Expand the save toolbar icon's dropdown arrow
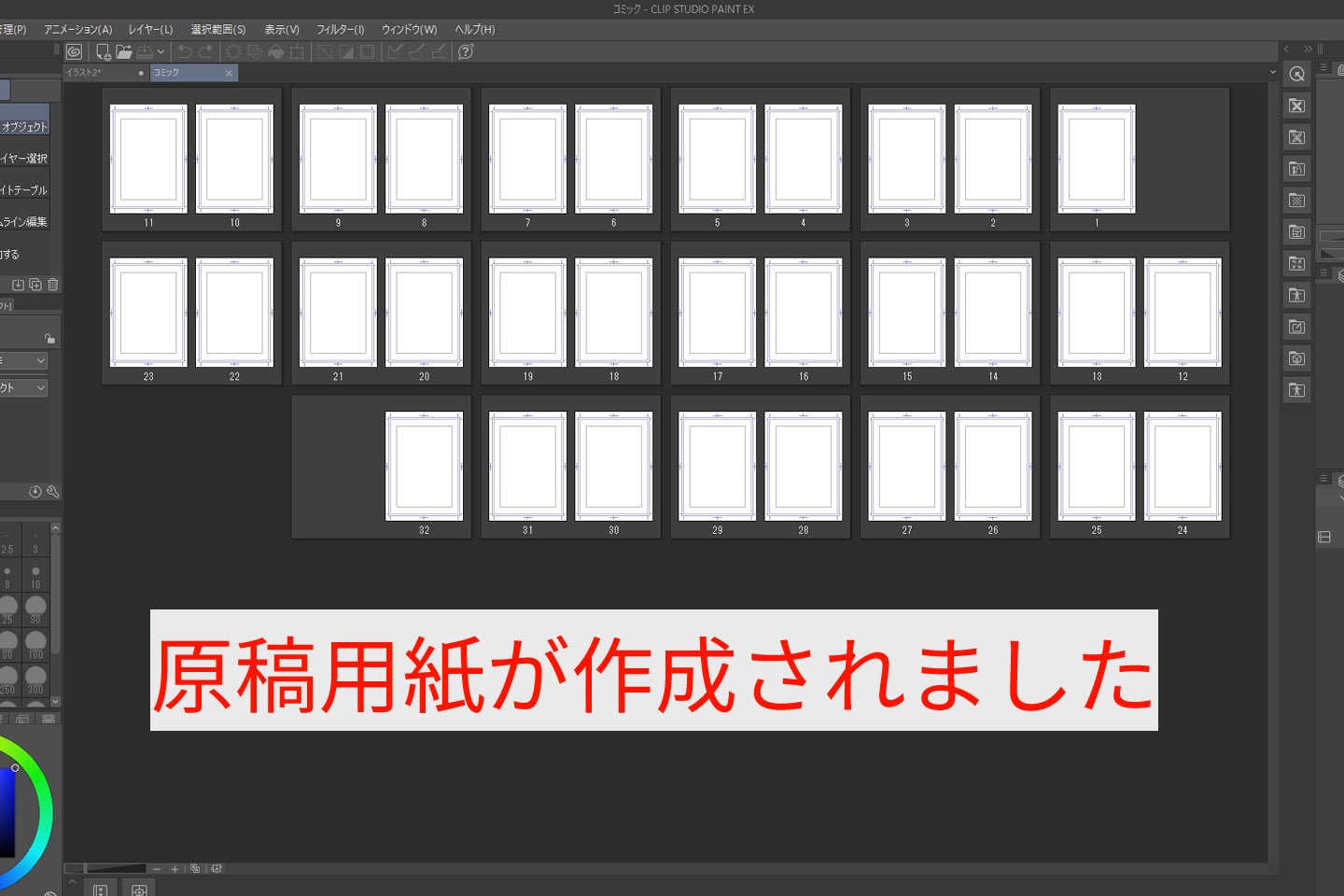The width and height of the screenshot is (1344, 896). coord(161,51)
